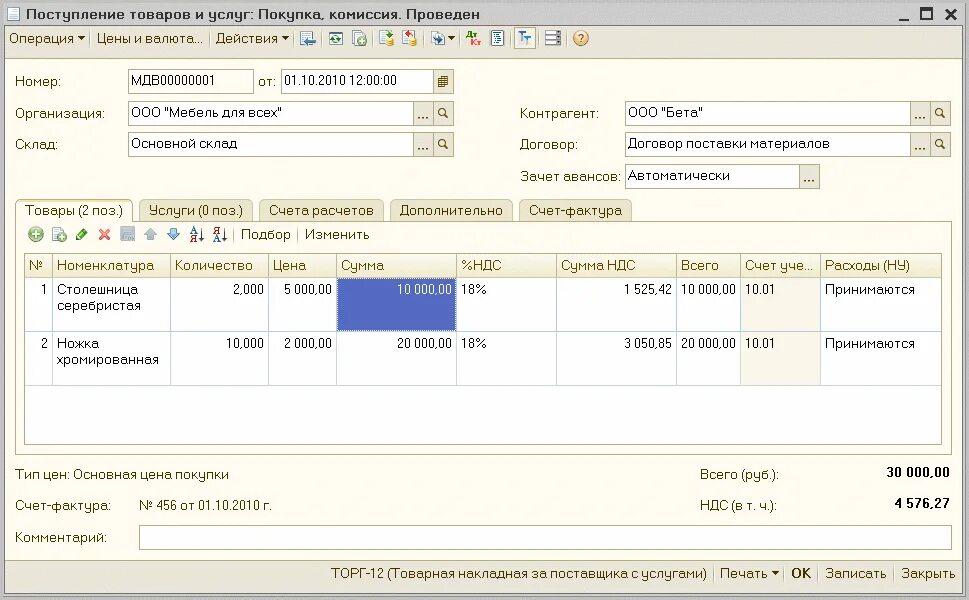
Task: Click the OK button
Action: [801, 573]
